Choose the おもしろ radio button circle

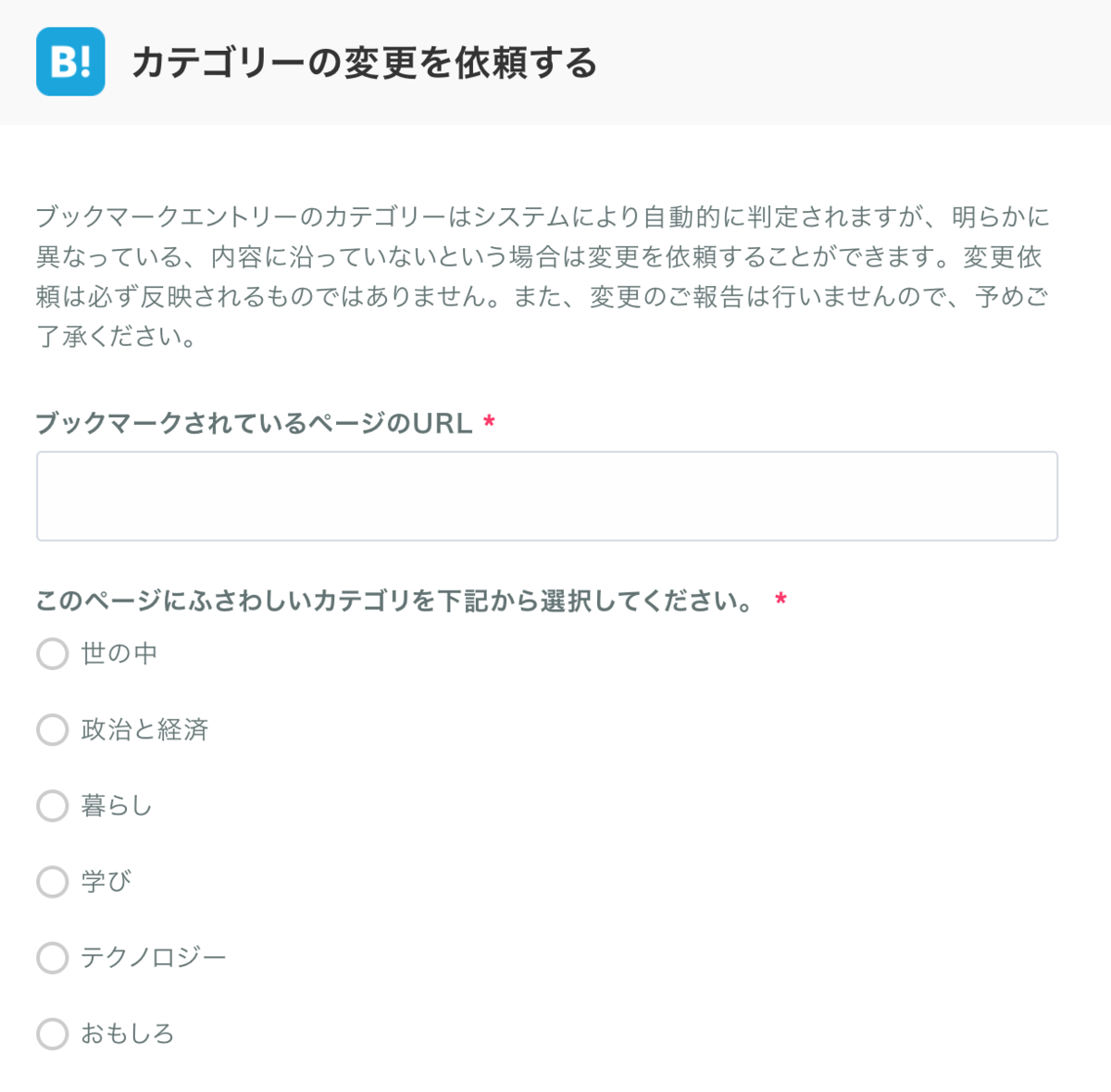[x=53, y=1033]
